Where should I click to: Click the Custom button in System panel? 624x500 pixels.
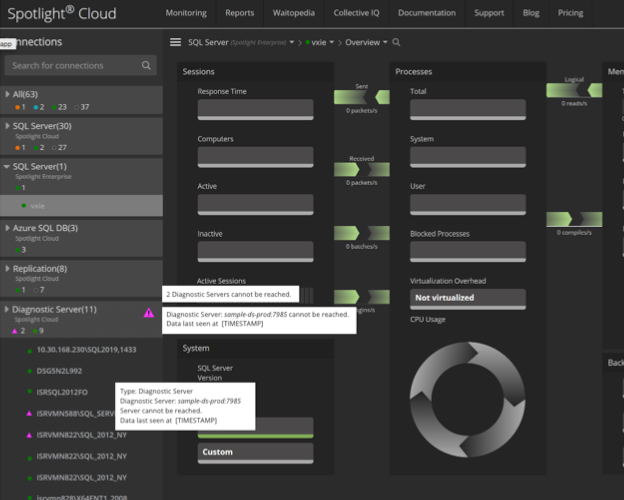pos(255,453)
